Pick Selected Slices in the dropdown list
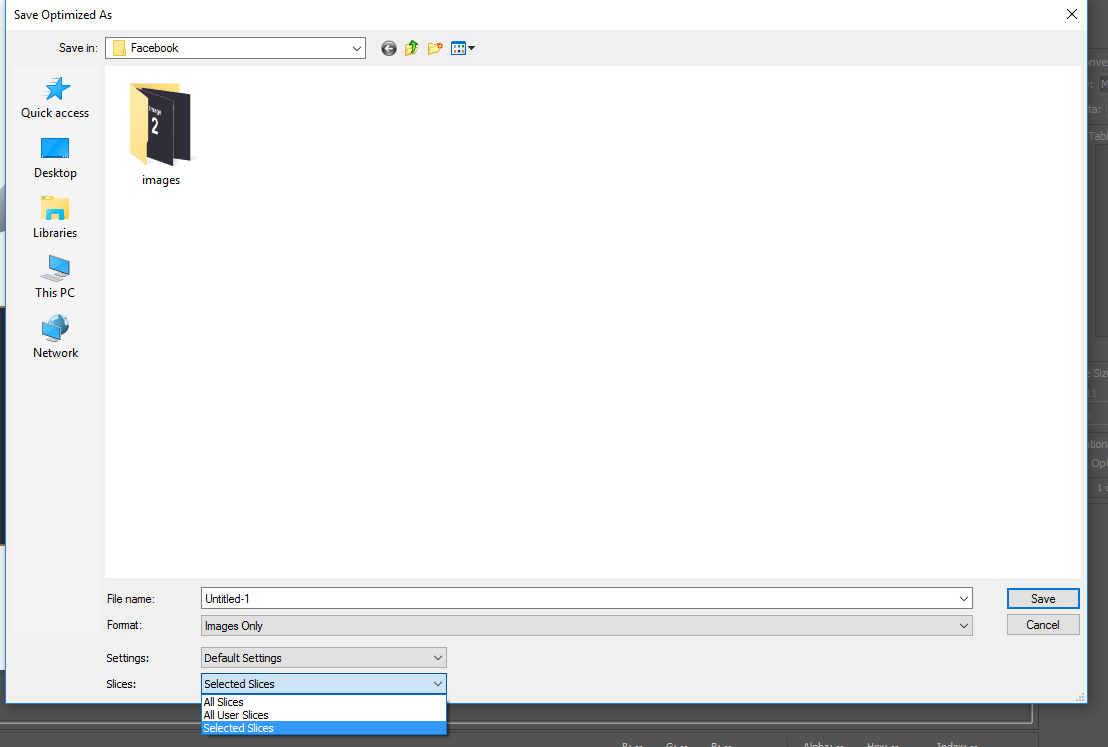 click(239, 728)
